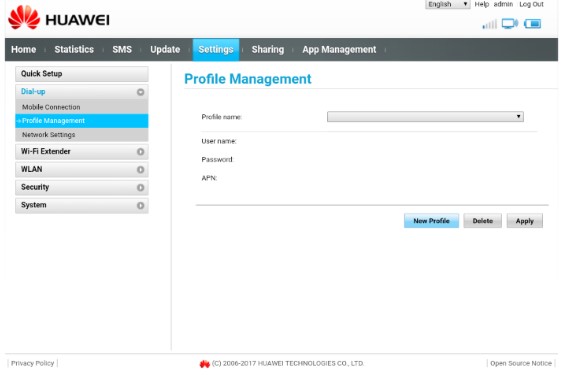Click the battery status icon
Viewport: 562px width, 377px height.
click(x=532, y=24)
